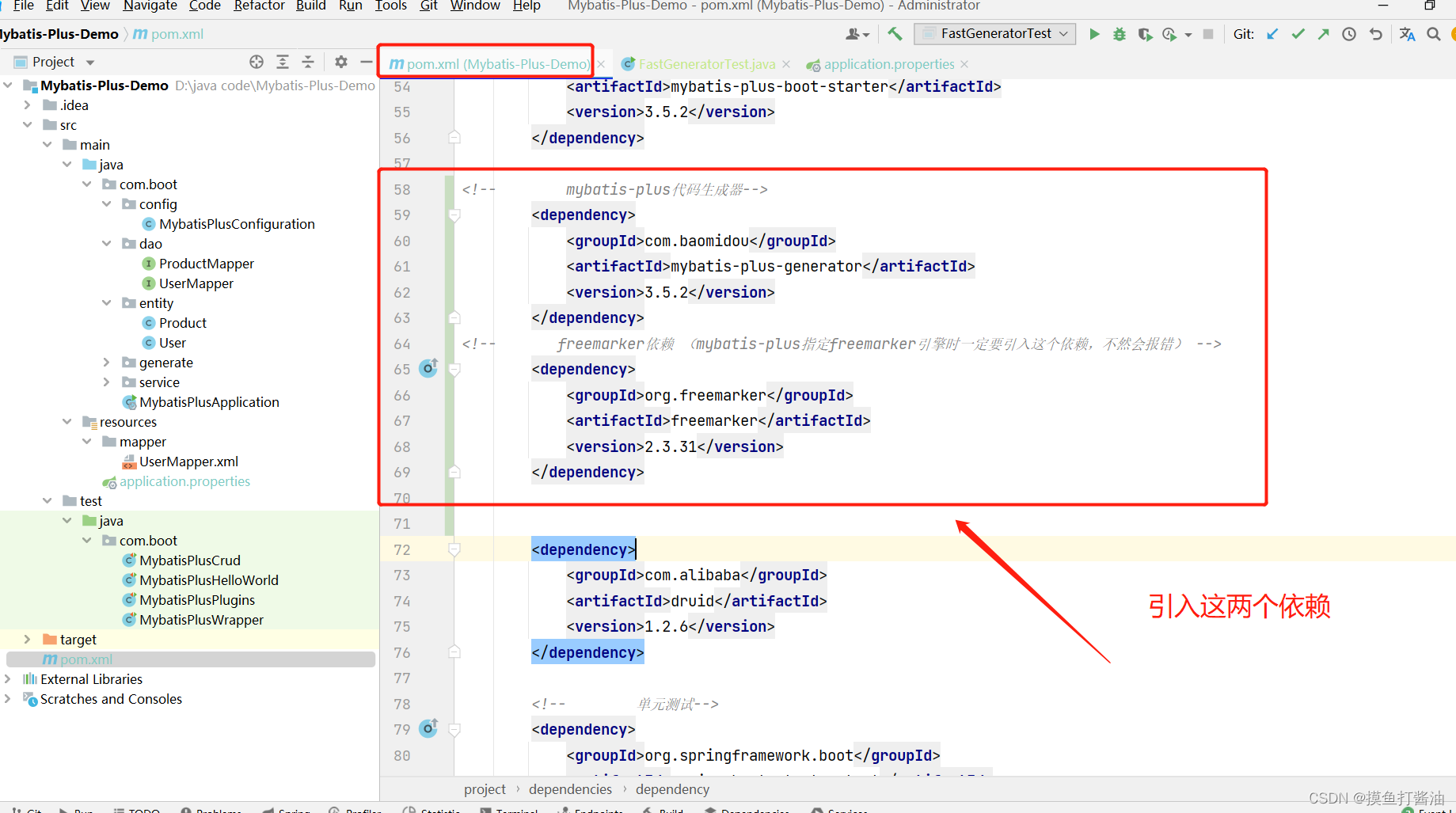Image resolution: width=1456 pixels, height=813 pixels.
Task: Click gutter override icon on line 65
Action: [x=428, y=368]
